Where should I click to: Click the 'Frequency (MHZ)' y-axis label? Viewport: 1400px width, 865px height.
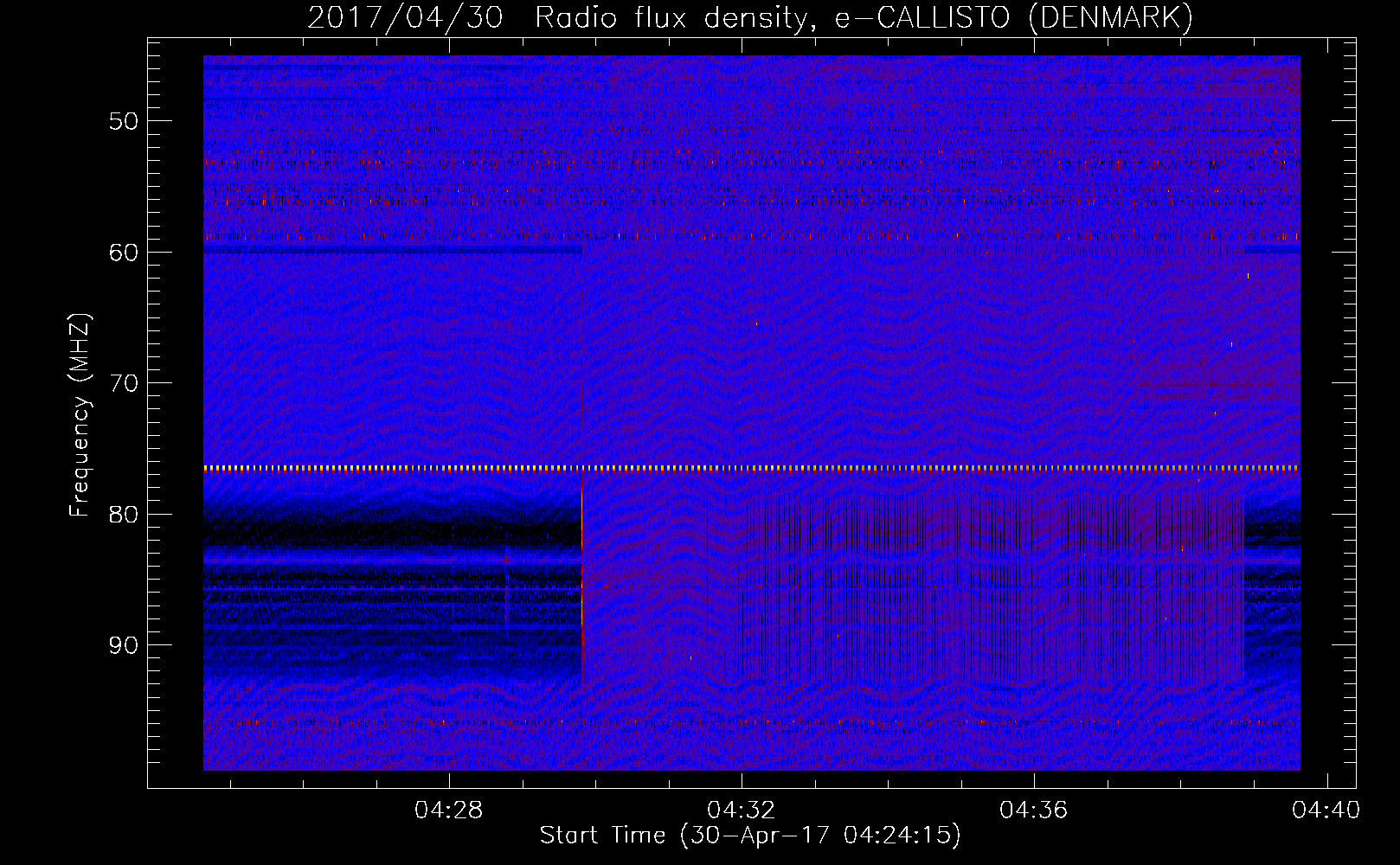click(x=80, y=415)
